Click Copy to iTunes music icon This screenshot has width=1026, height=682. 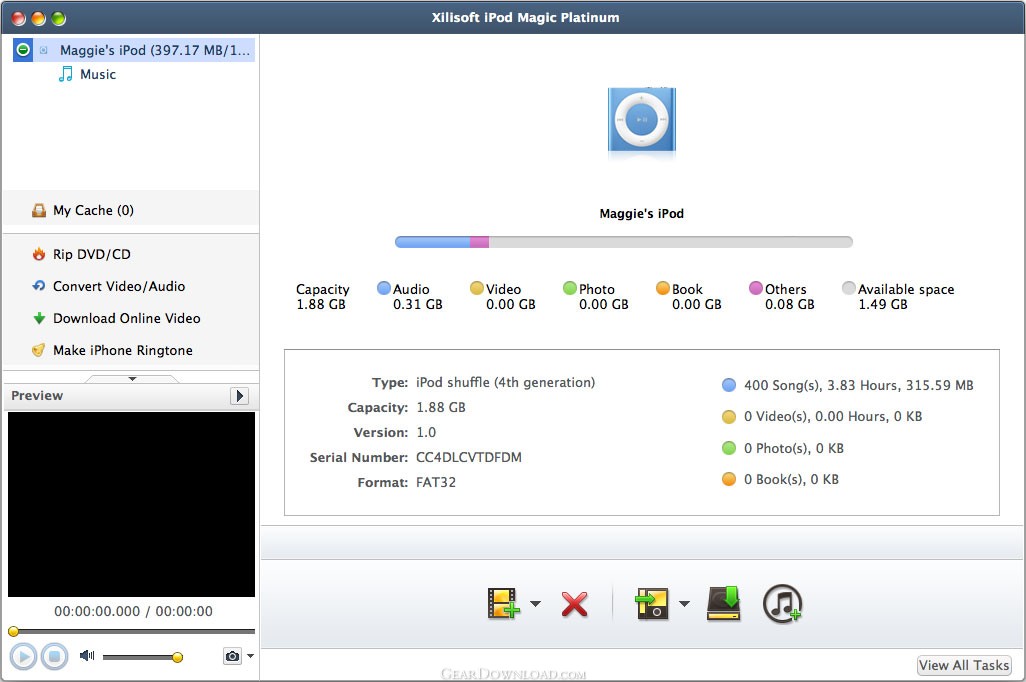click(x=783, y=603)
